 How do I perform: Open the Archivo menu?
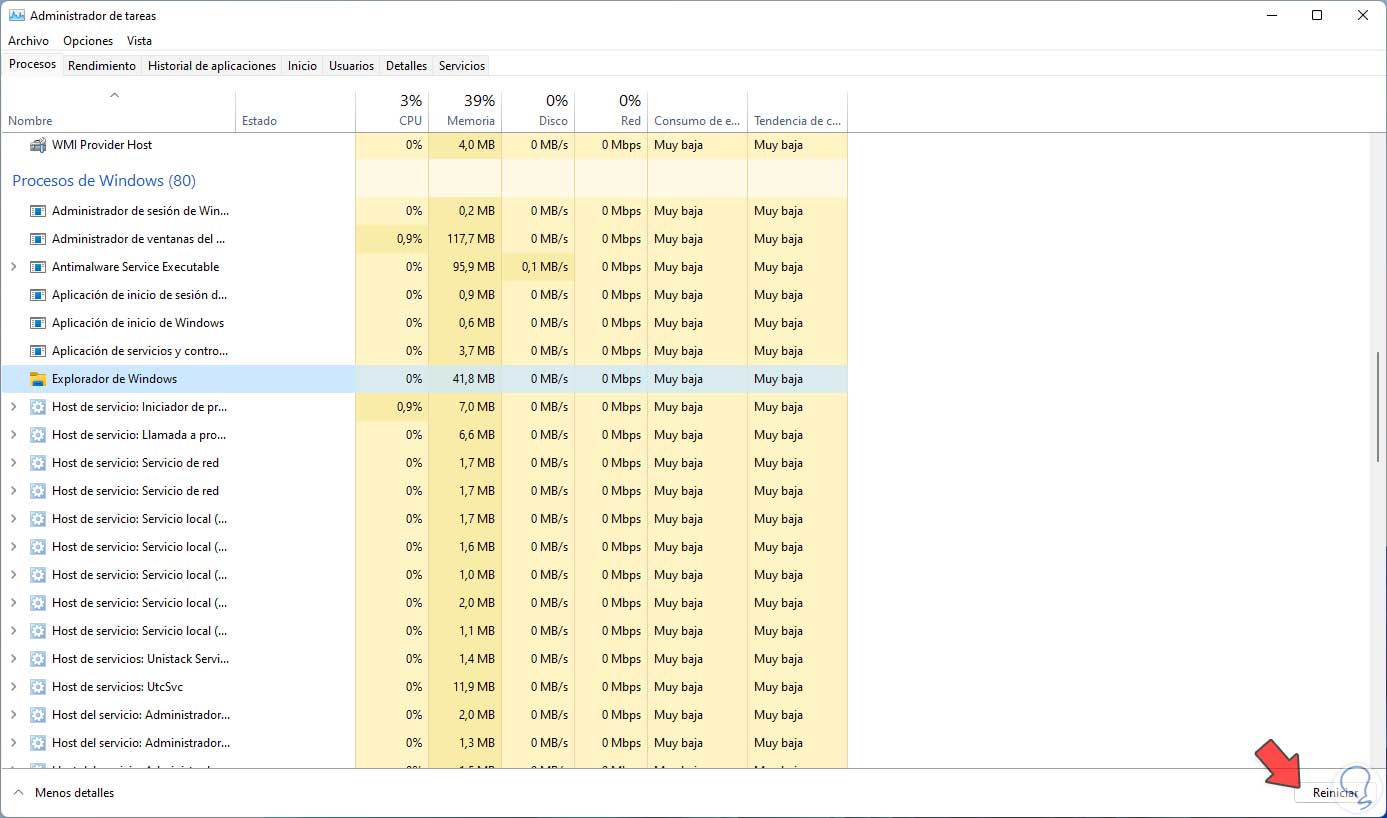coord(28,41)
